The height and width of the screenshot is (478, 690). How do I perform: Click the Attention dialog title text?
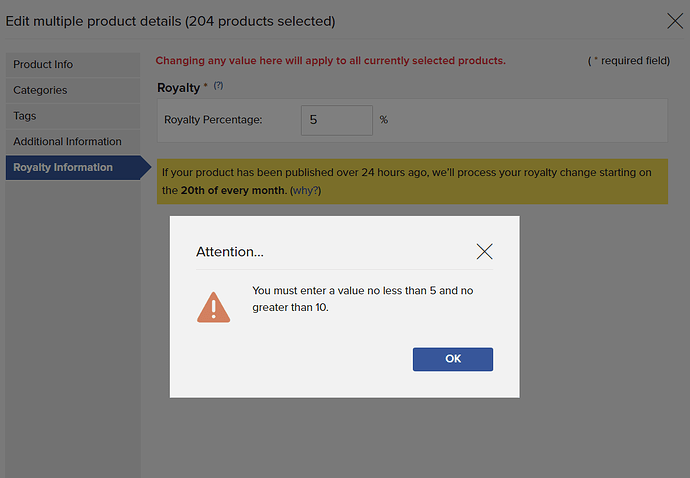[x=230, y=252]
